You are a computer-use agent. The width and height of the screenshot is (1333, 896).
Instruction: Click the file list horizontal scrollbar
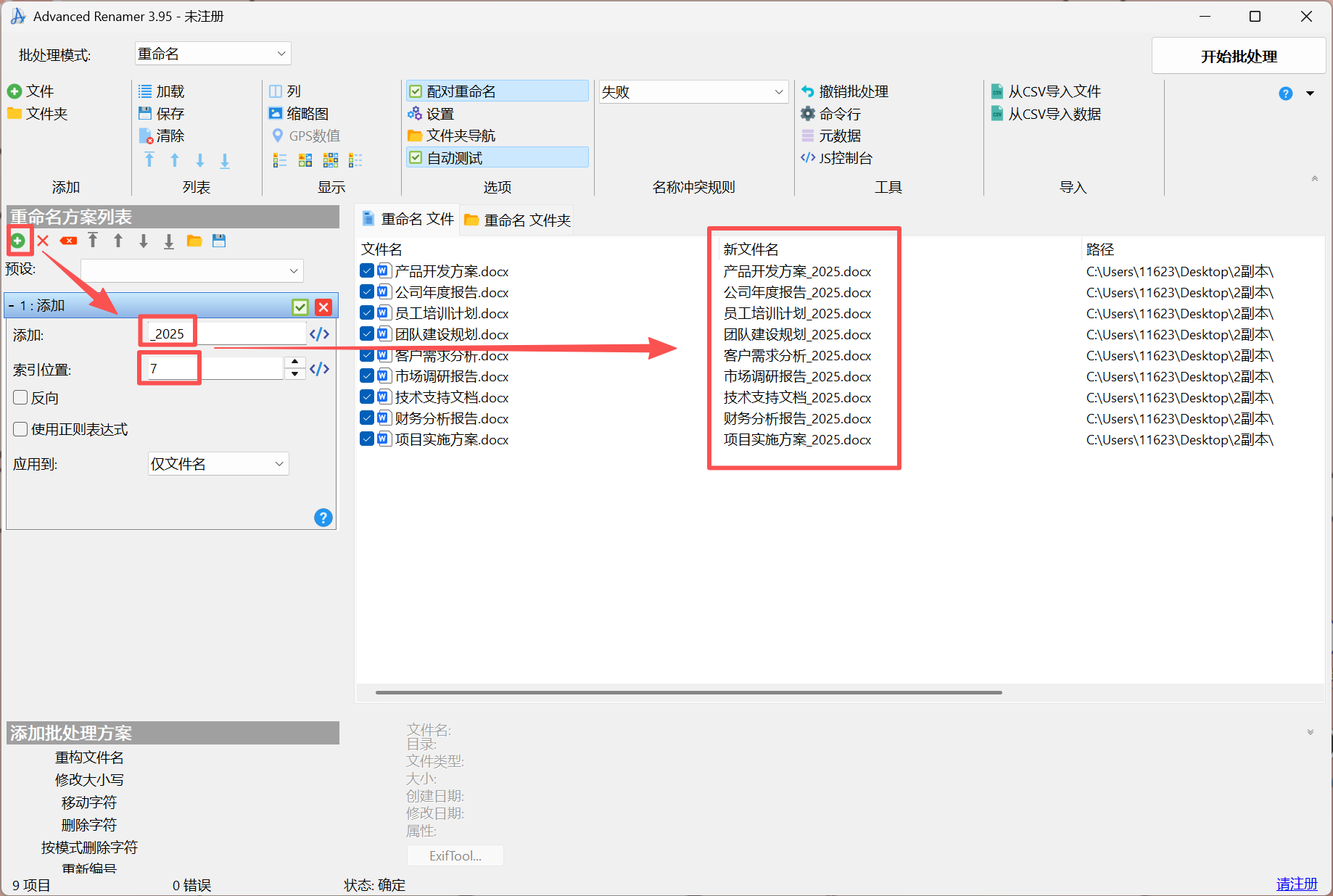pyautogui.click(x=689, y=692)
